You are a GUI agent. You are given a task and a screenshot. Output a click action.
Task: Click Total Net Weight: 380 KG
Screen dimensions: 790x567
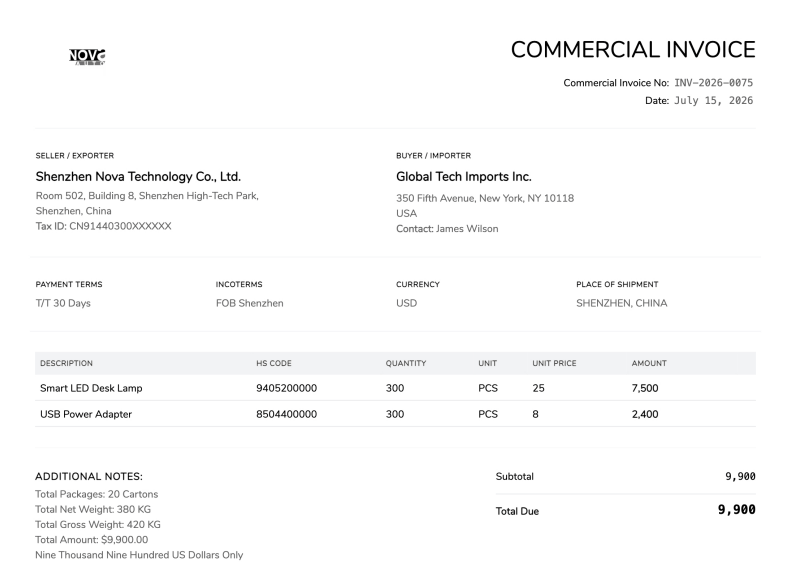tap(93, 509)
